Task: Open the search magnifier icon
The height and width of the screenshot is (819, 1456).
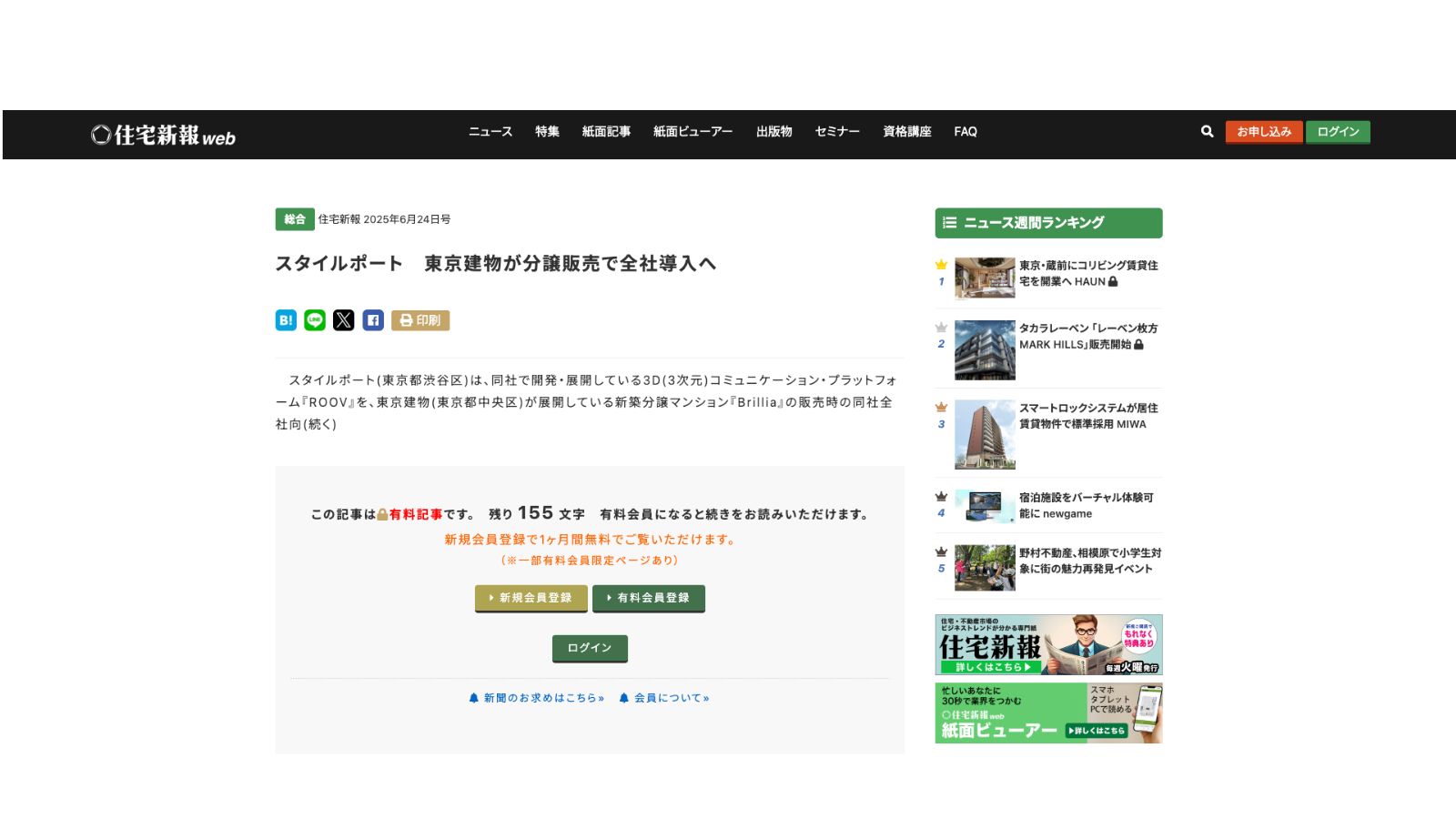Action: point(1207,132)
